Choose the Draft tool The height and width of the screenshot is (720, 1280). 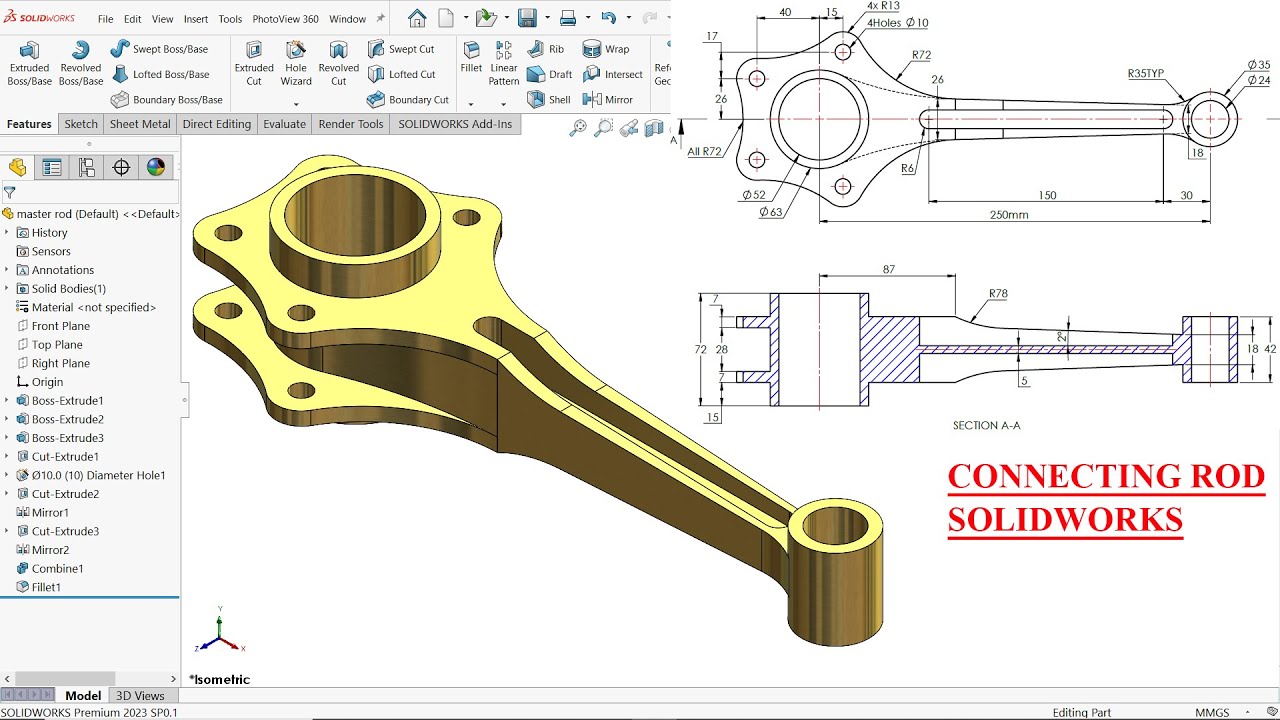(549, 74)
